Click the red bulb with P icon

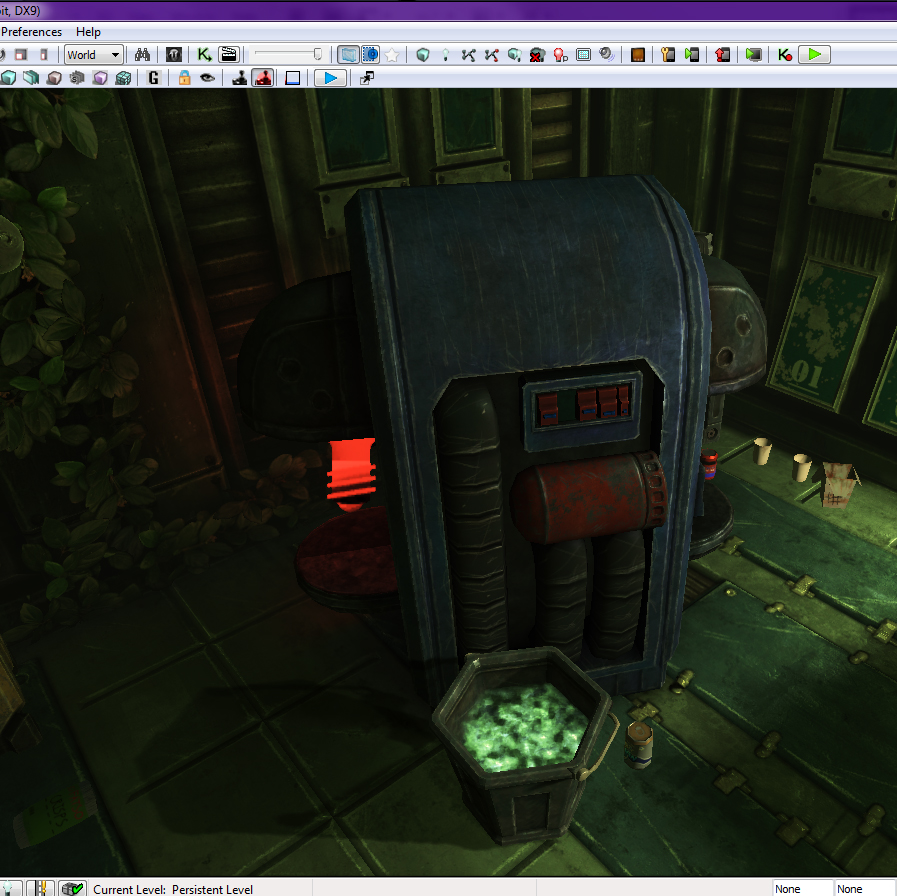[x=561, y=55]
